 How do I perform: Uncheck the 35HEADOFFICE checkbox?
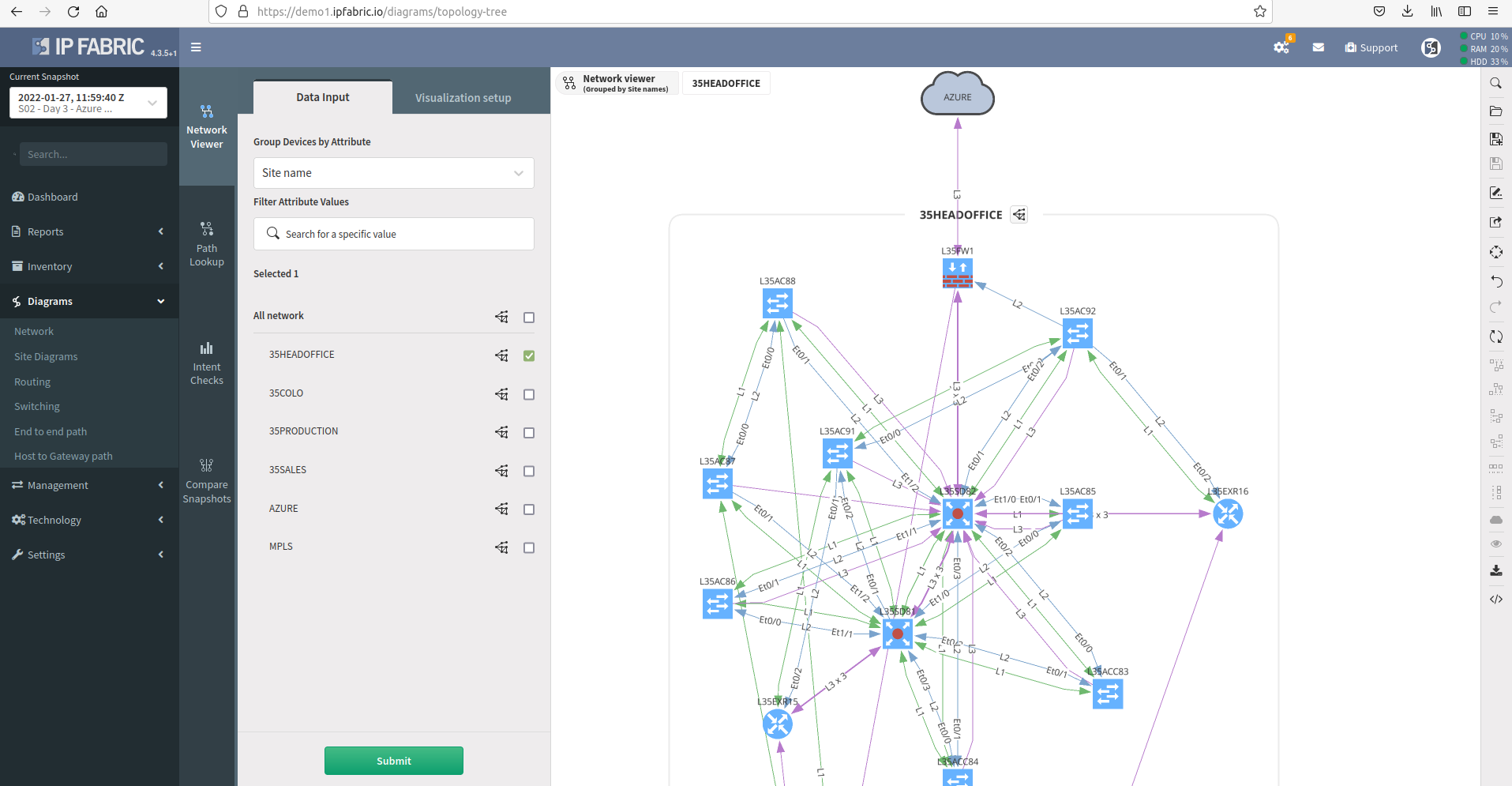point(529,355)
